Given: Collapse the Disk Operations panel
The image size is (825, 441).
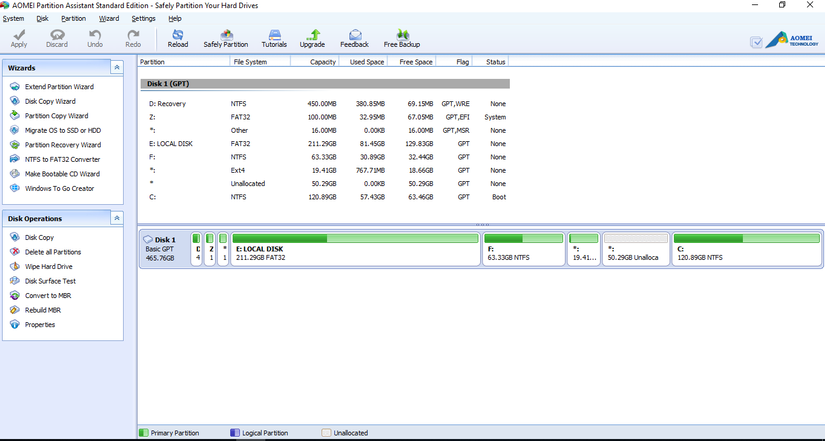Looking at the screenshot, I should pos(117,218).
